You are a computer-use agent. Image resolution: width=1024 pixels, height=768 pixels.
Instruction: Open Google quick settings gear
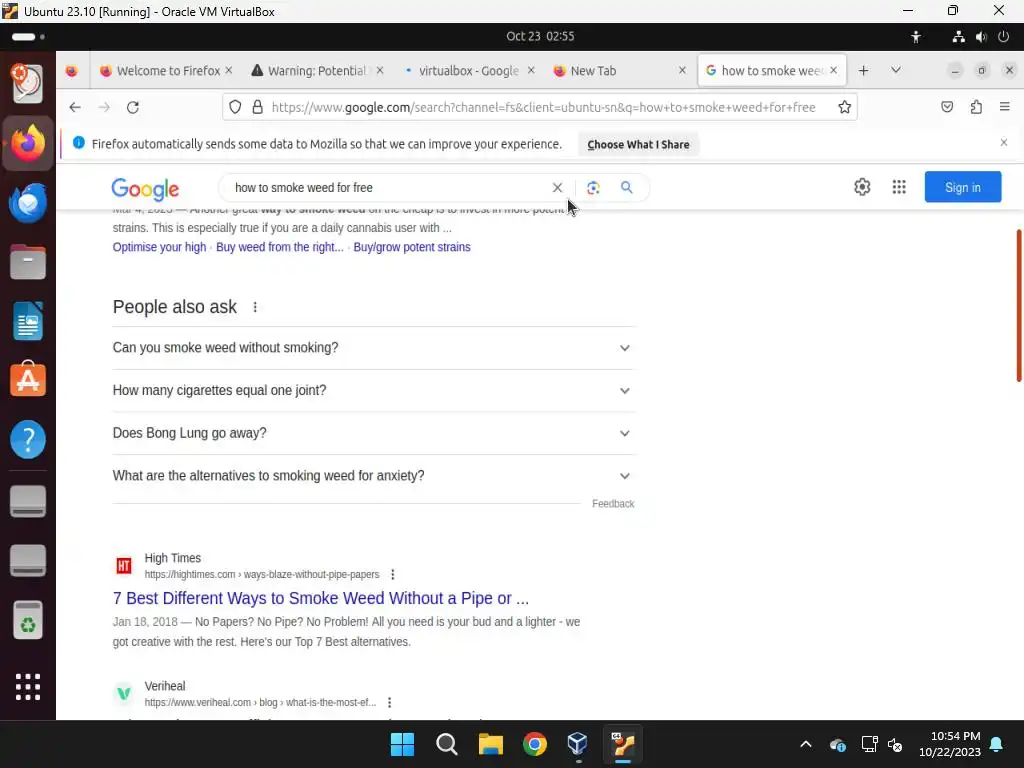coord(862,187)
